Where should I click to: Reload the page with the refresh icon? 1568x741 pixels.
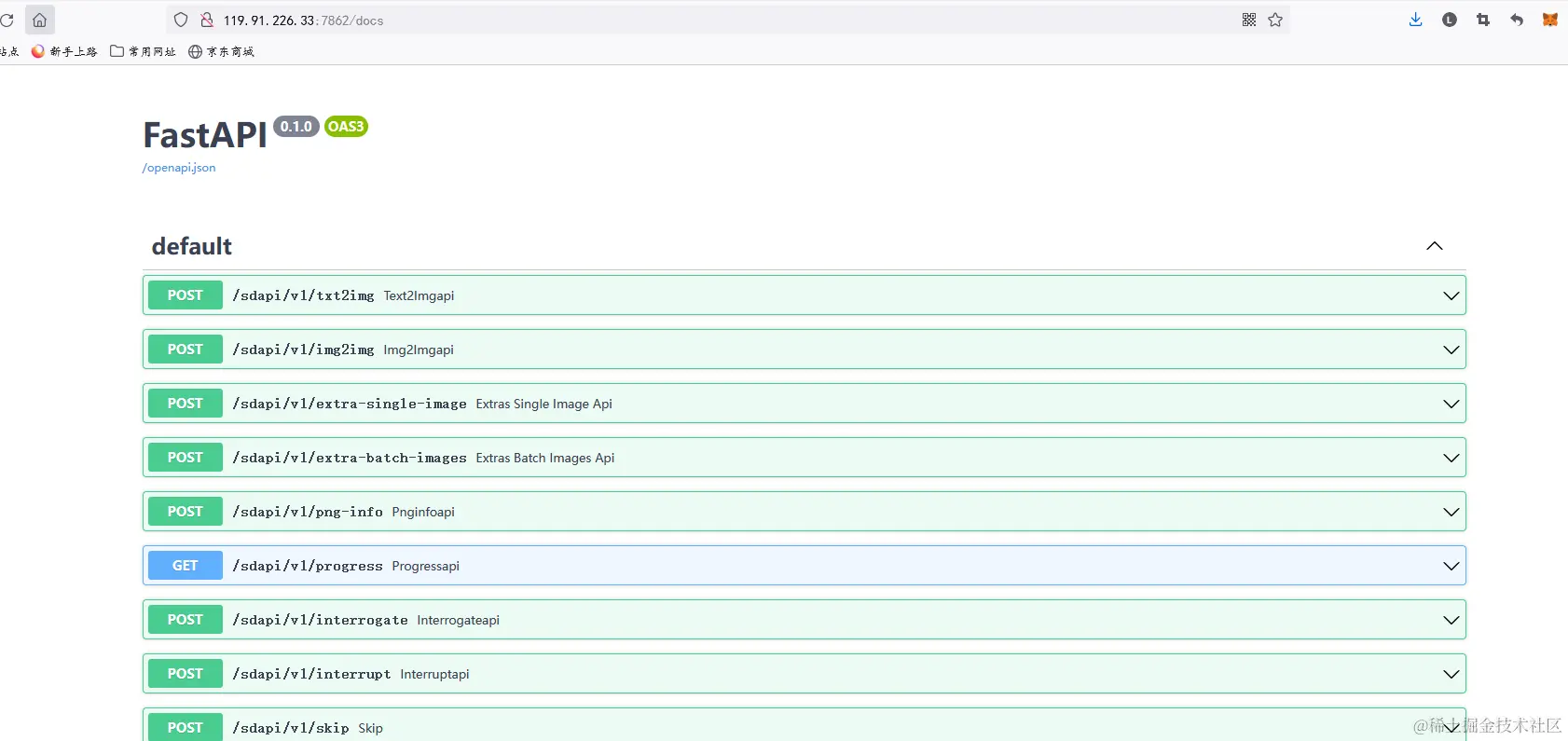tap(7, 20)
